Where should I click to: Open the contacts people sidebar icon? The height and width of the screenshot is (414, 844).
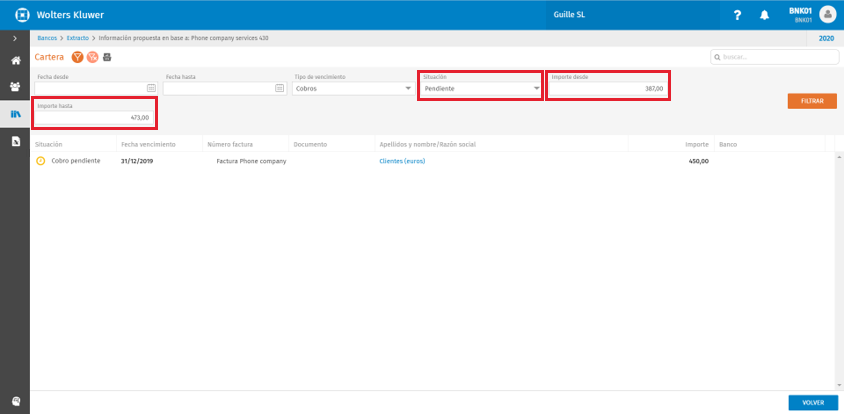coord(15,86)
